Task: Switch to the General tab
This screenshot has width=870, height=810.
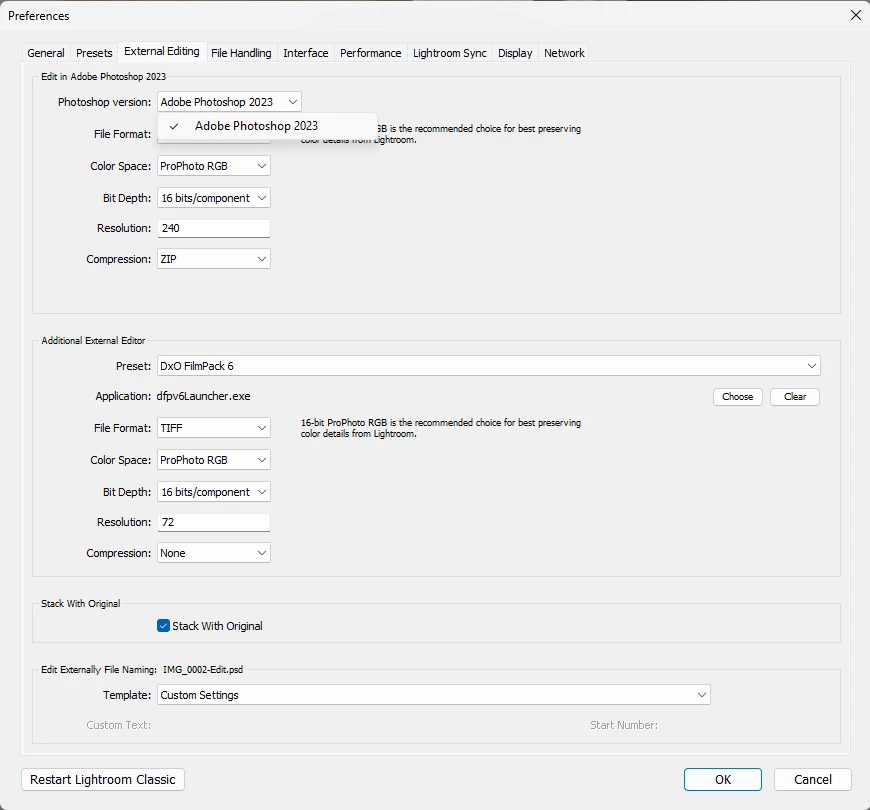Action: (x=45, y=53)
